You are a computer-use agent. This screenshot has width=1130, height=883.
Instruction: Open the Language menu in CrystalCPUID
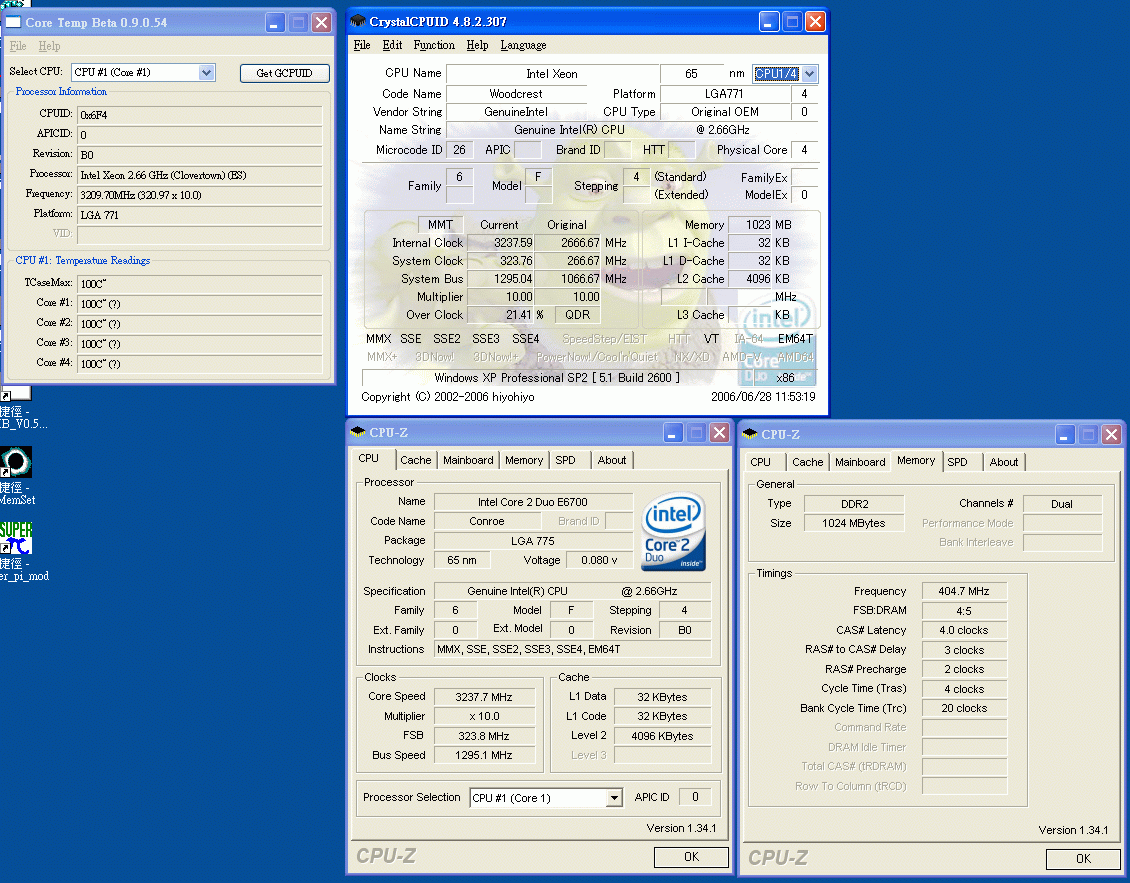point(523,45)
